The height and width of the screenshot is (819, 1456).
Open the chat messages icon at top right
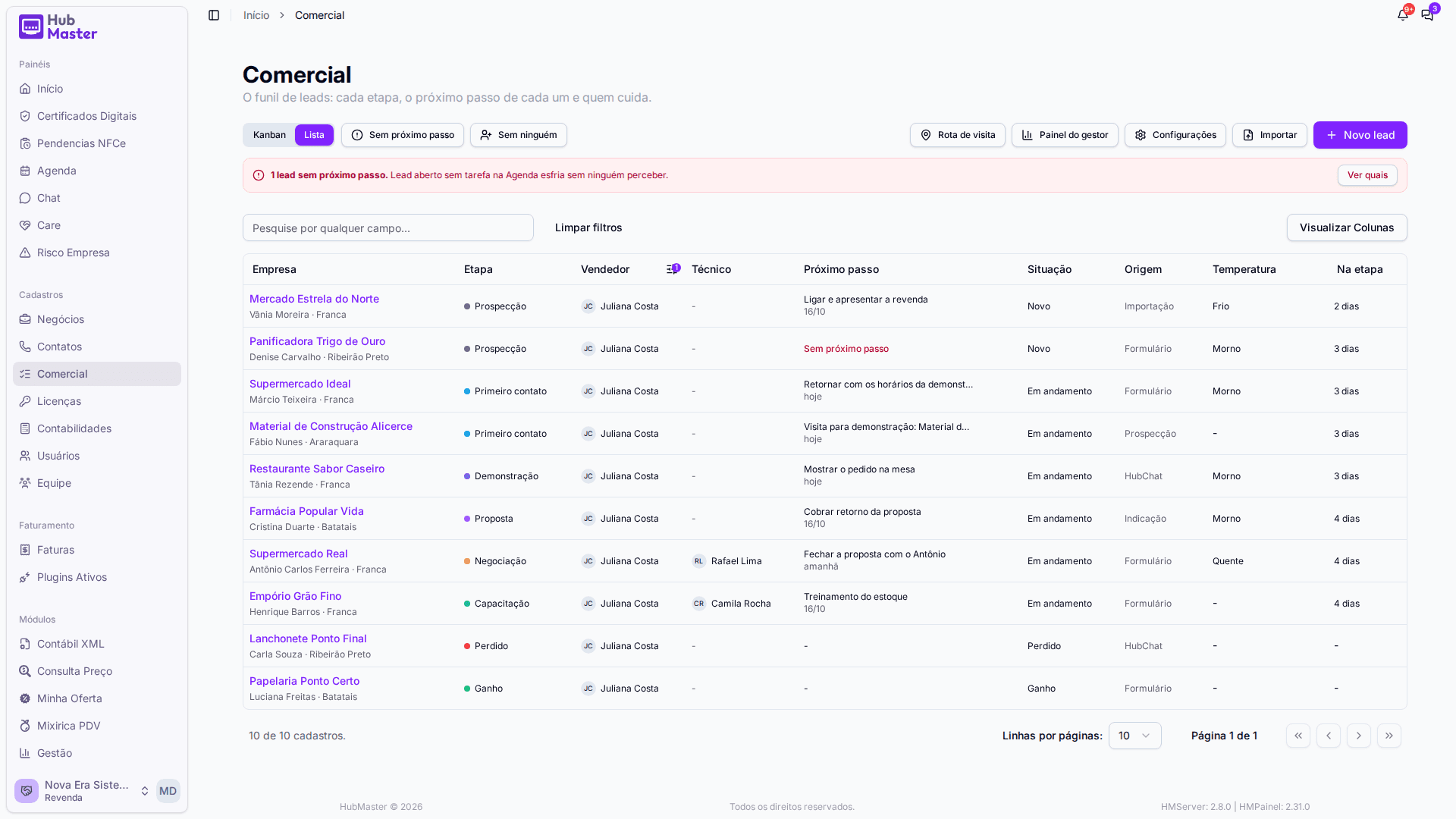tap(1428, 14)
